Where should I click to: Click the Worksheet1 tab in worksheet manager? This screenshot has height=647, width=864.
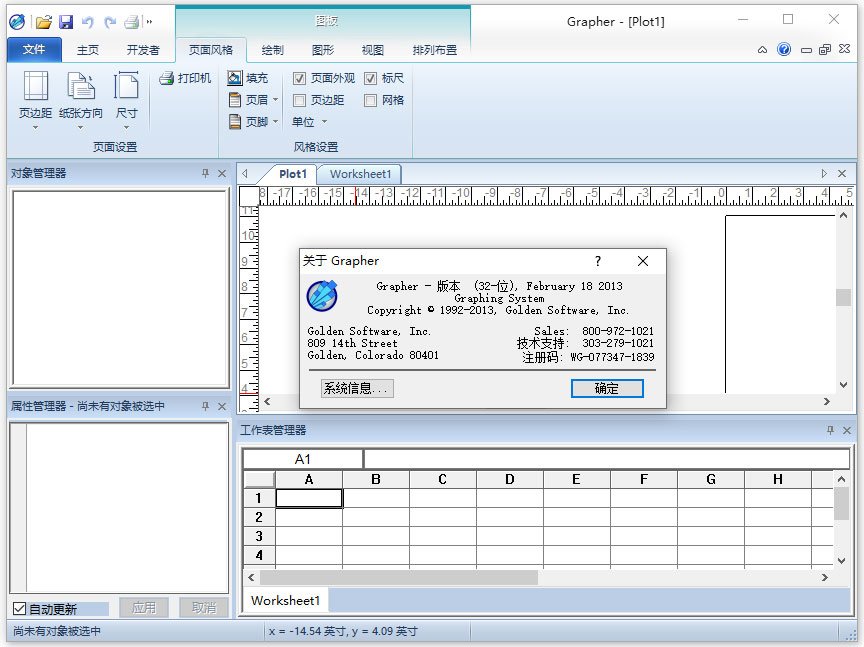point(285,600)
